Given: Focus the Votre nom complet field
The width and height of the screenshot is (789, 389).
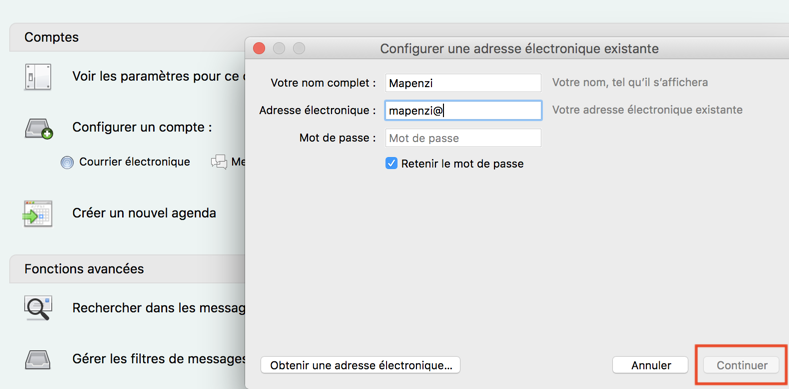Looking at the screenshot, I should coord(463,83).
